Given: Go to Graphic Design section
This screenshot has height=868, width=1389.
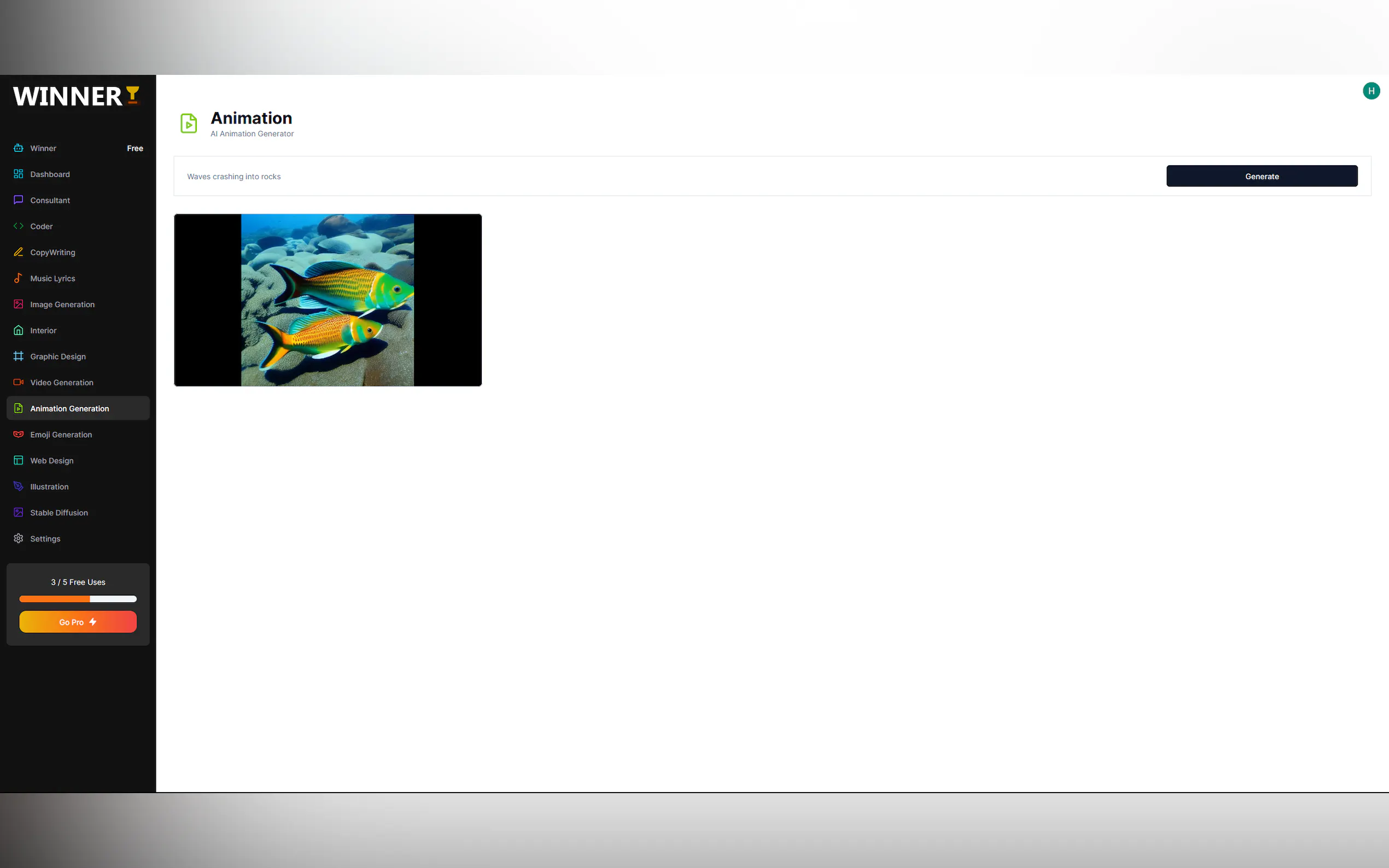Looking at the screenshot, I should click(x=58, y=356).
